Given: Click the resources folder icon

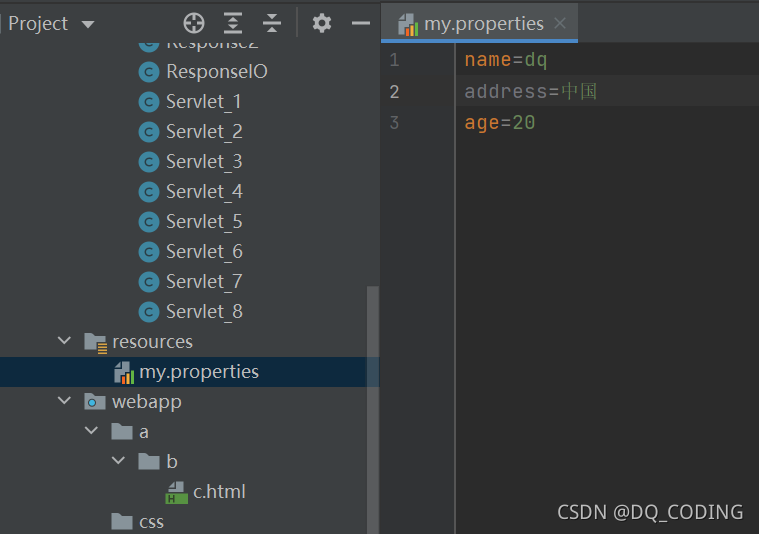Looking at the screenshot, I should (x=95, y=342).
